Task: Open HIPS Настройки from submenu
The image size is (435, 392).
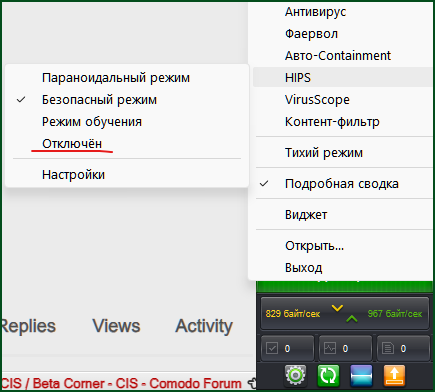Action: (127, 175)
